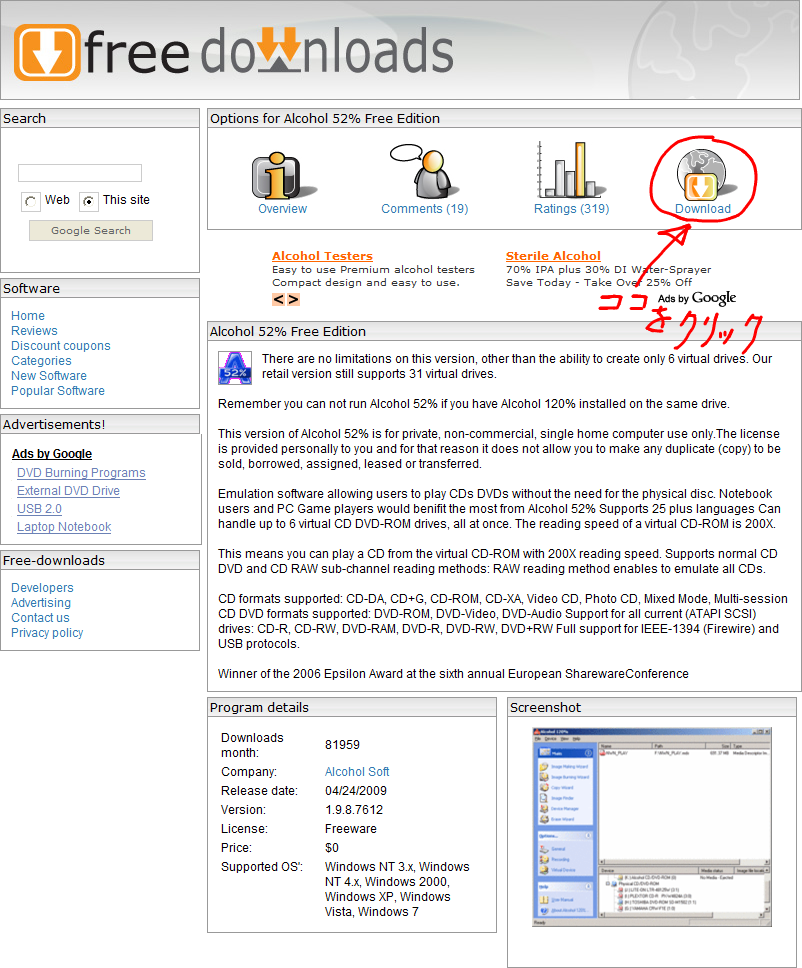Image resolution: width=802 pixels, height=968 pixels.
Task: Open Categories menu item
Action: click(41, 361)
